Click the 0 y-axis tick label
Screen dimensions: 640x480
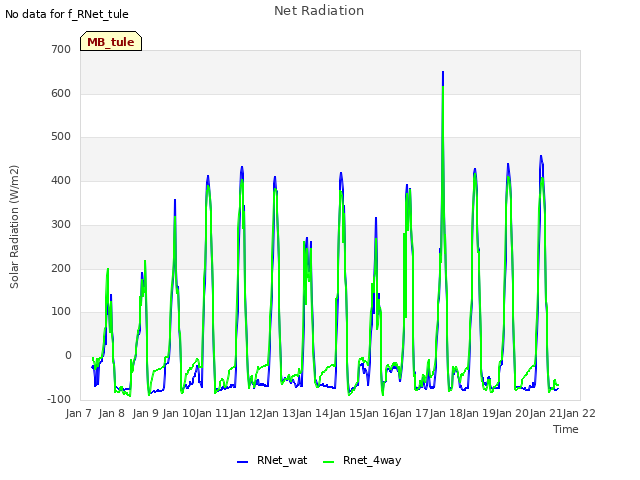68,356
